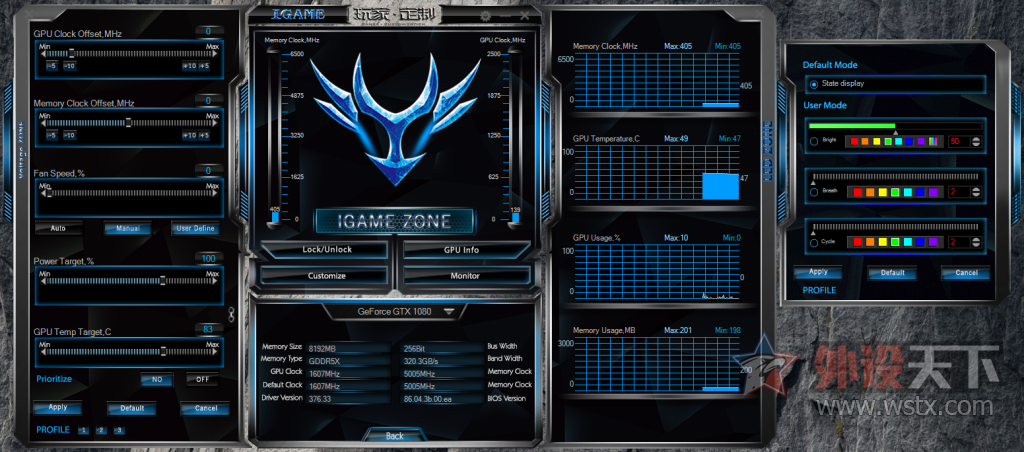1024x452 pixels.
Task: Select overclock profile 2
Action: (x=101, y=430)
